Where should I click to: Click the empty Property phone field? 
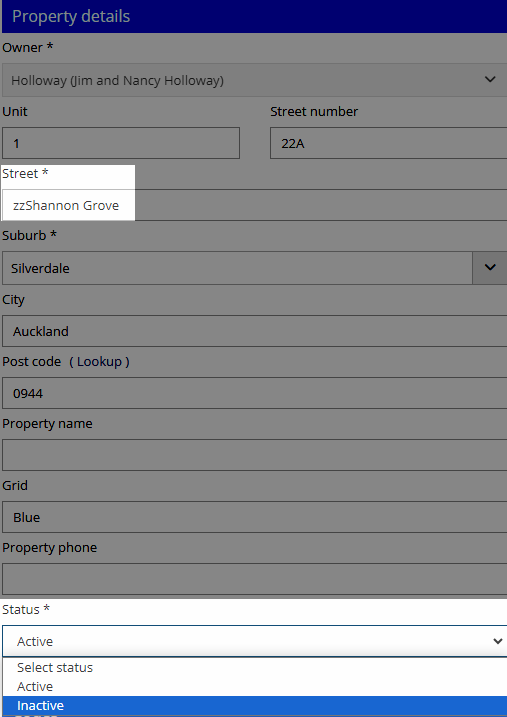pyautogui.click(x=254, y=579)
